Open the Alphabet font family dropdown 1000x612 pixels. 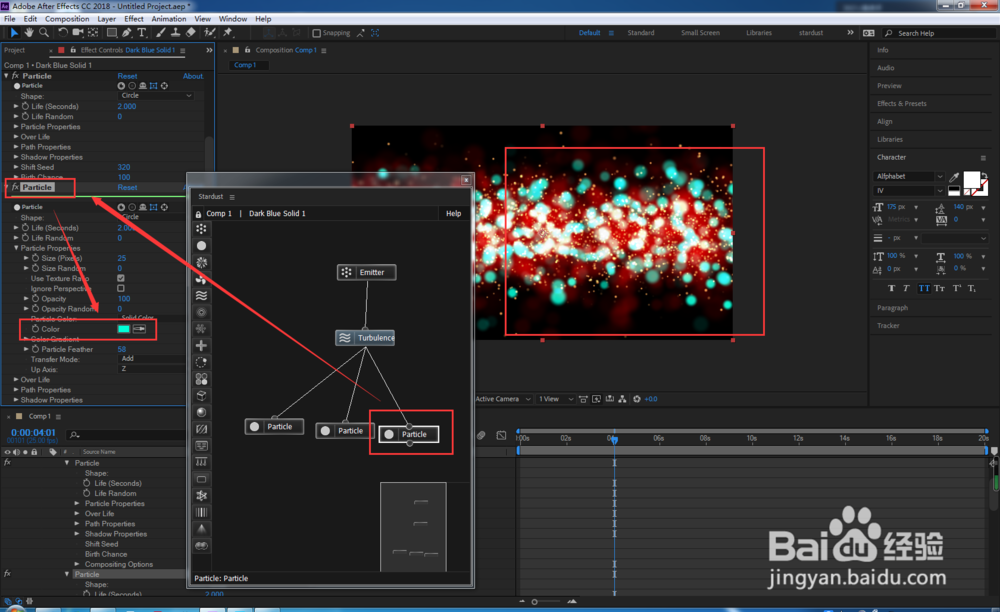(909, 177)
